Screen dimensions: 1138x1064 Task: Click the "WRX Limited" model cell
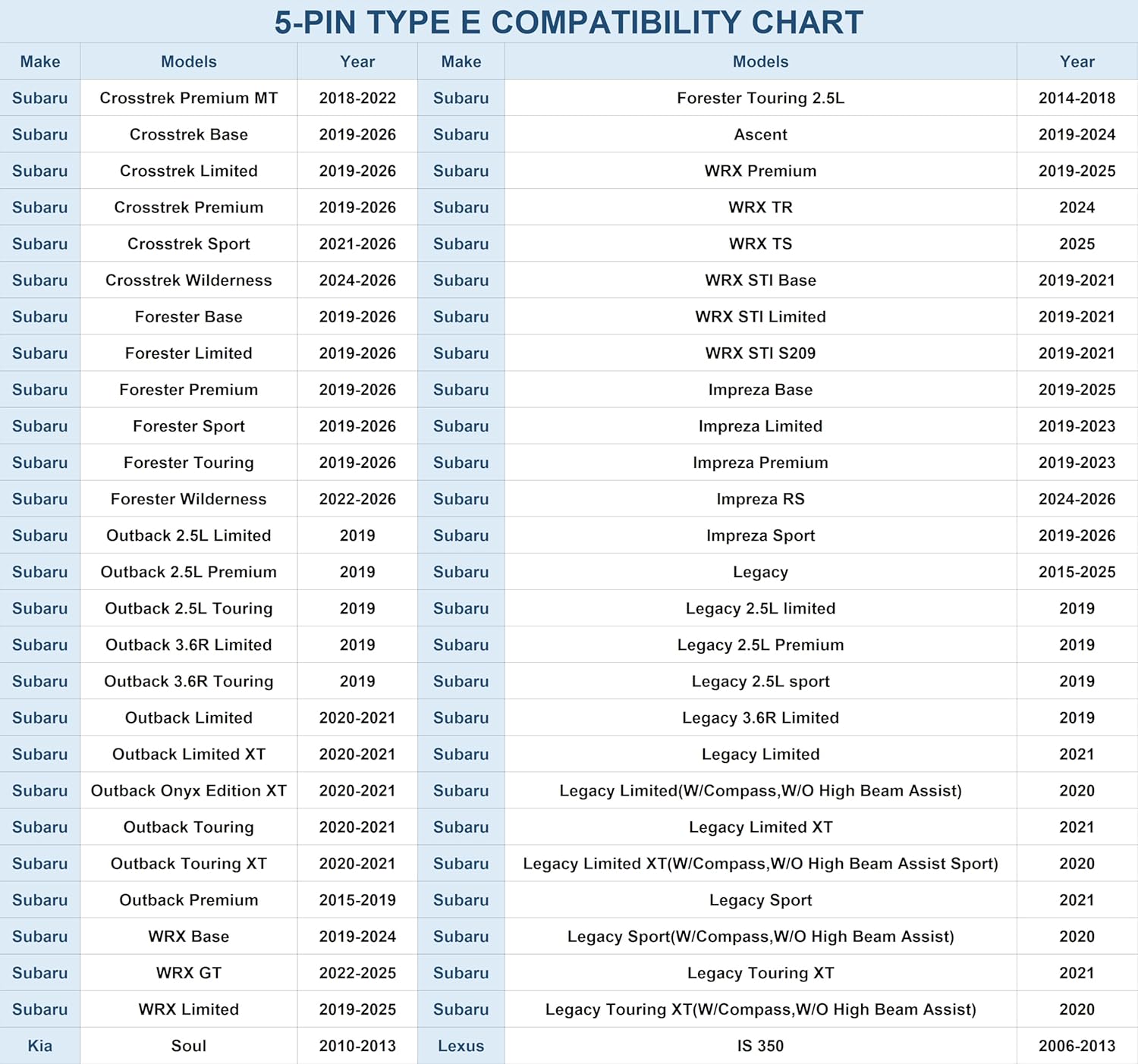click(189, 1009)
